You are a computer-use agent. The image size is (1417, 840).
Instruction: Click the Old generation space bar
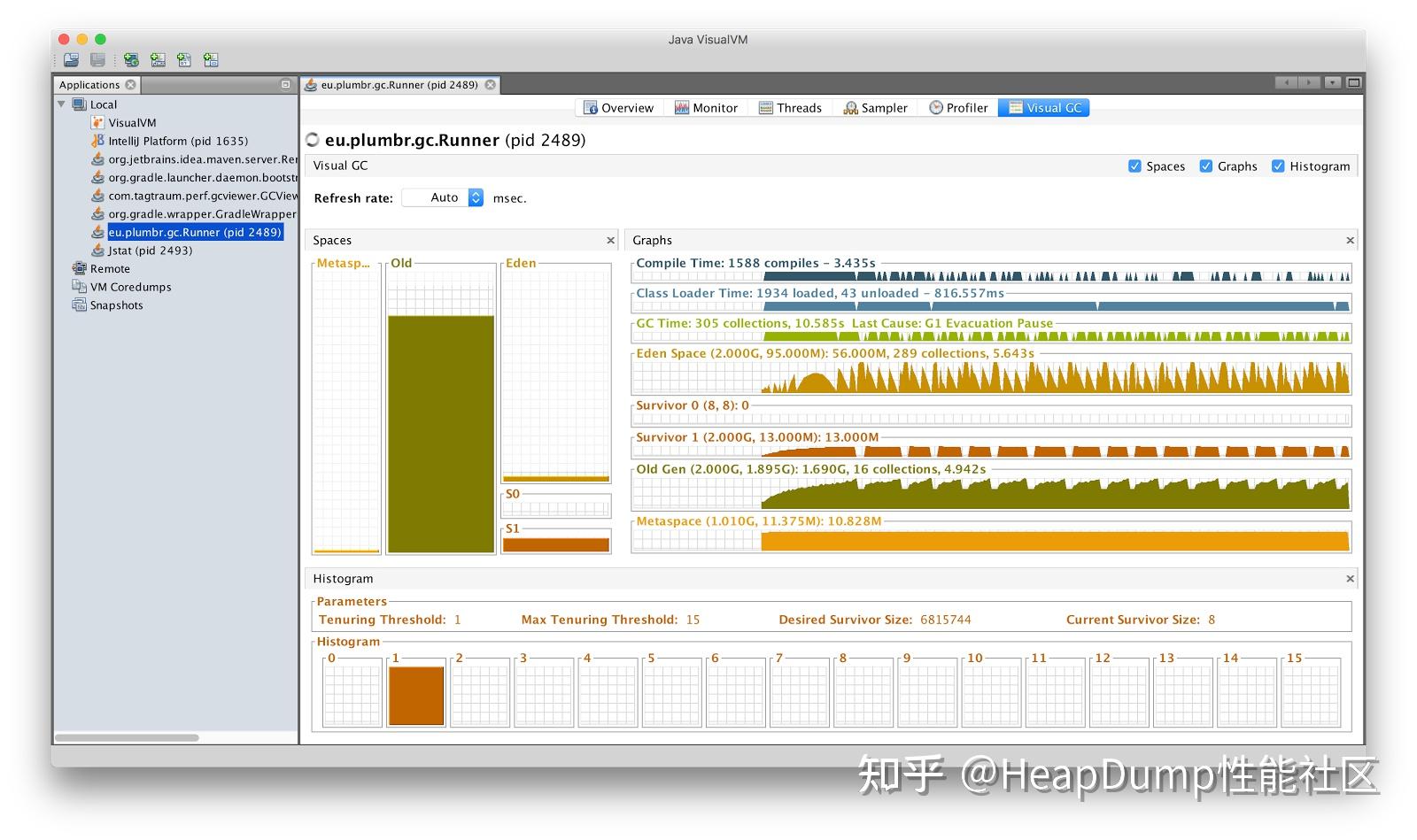(x=441, y=434)
